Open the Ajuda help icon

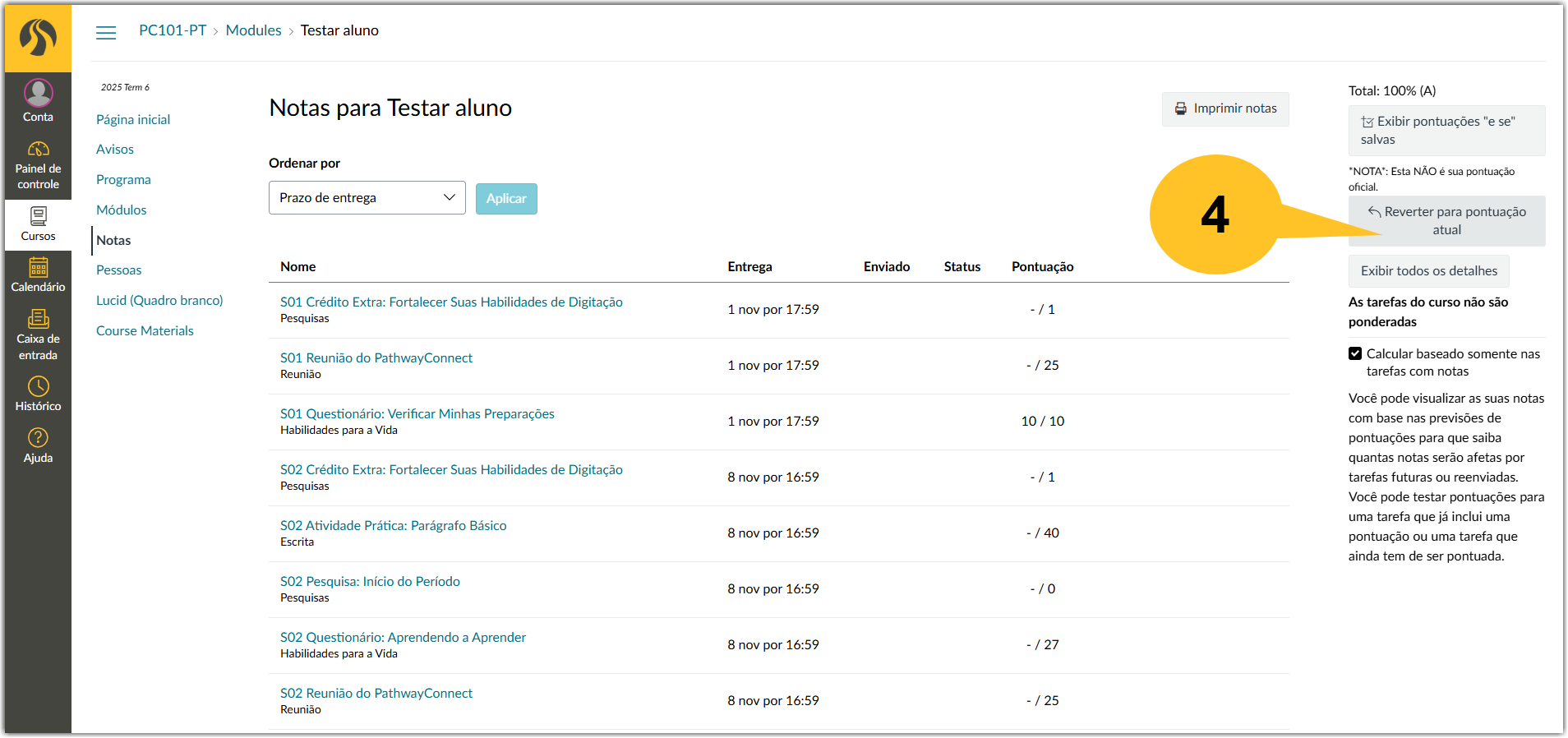click(x=38, y=437)
